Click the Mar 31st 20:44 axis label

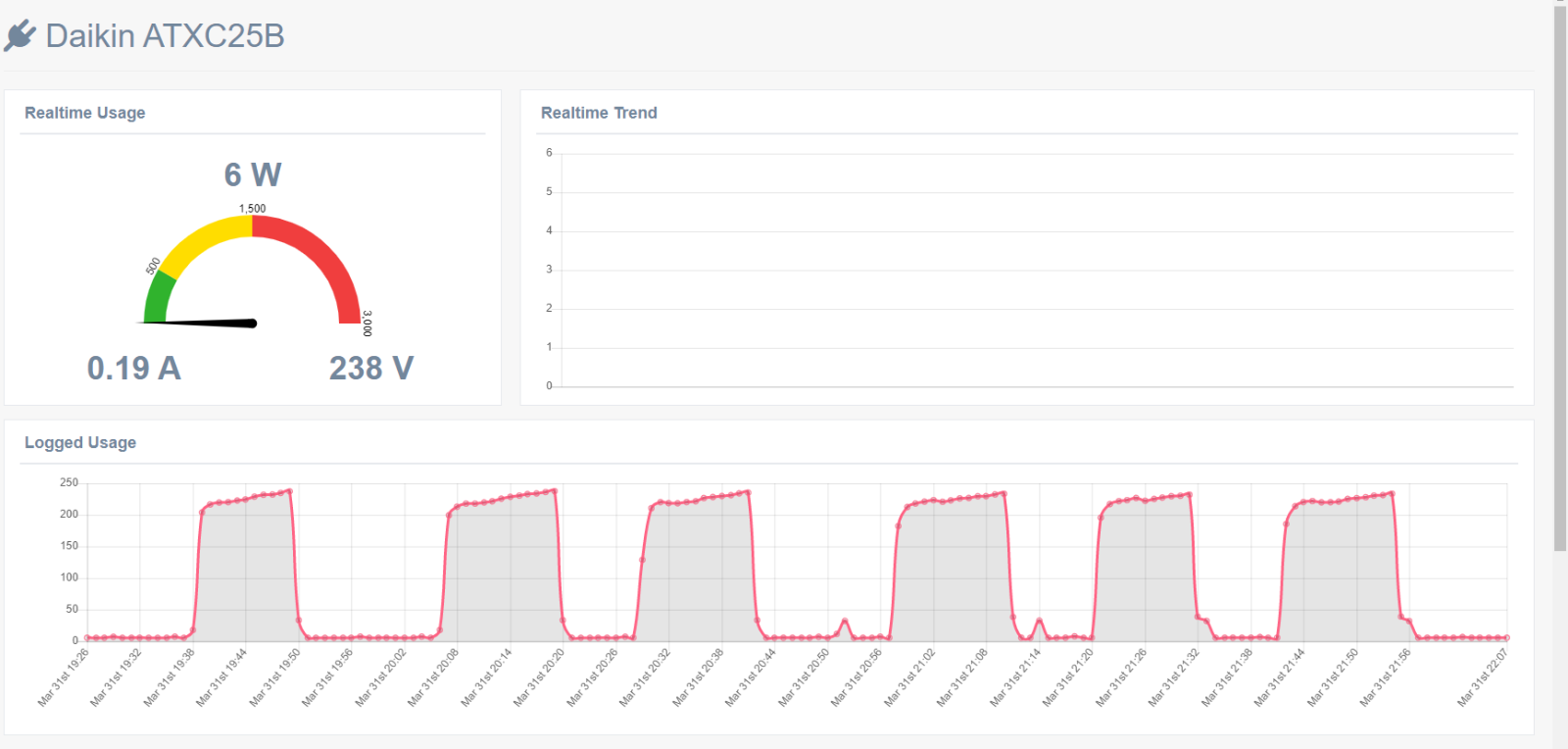point(752,676)
